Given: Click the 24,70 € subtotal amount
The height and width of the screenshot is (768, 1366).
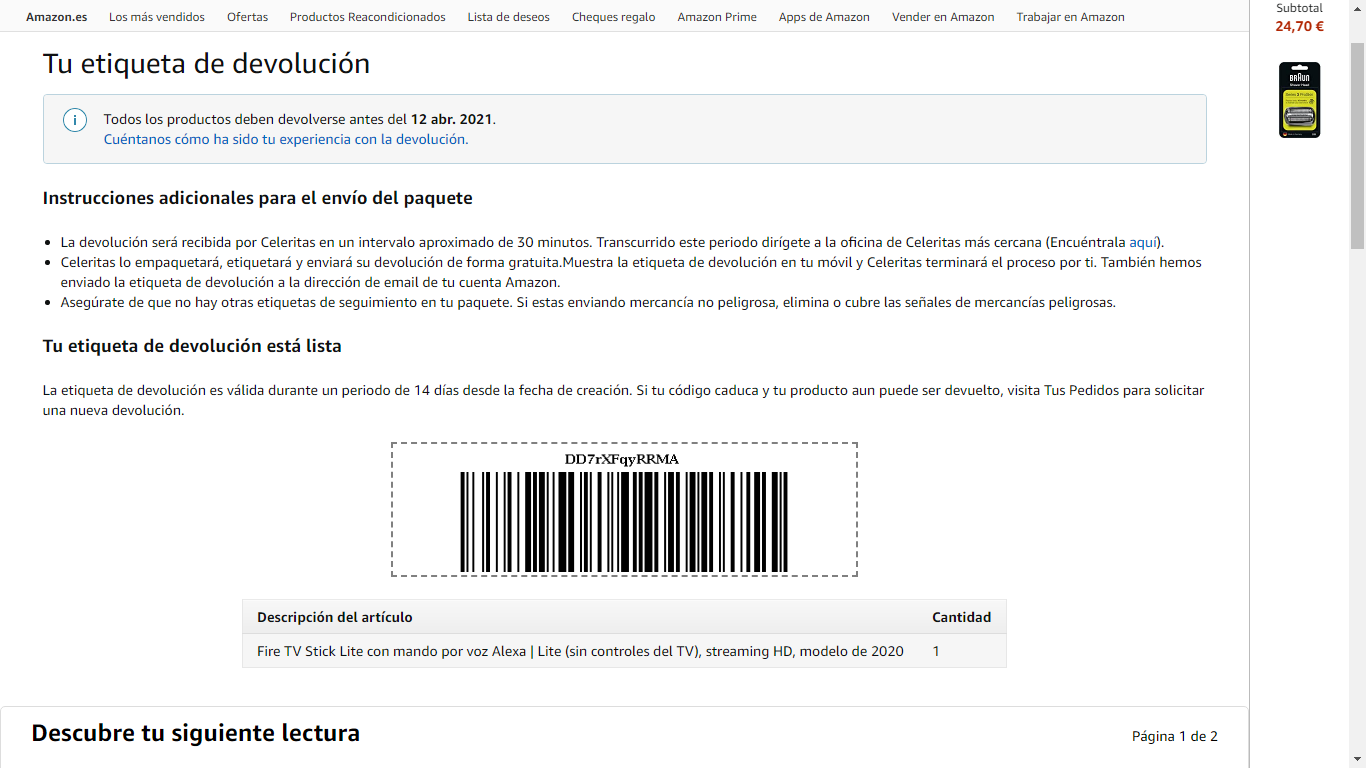Looking at the screenshot, I should (1299, 27).
